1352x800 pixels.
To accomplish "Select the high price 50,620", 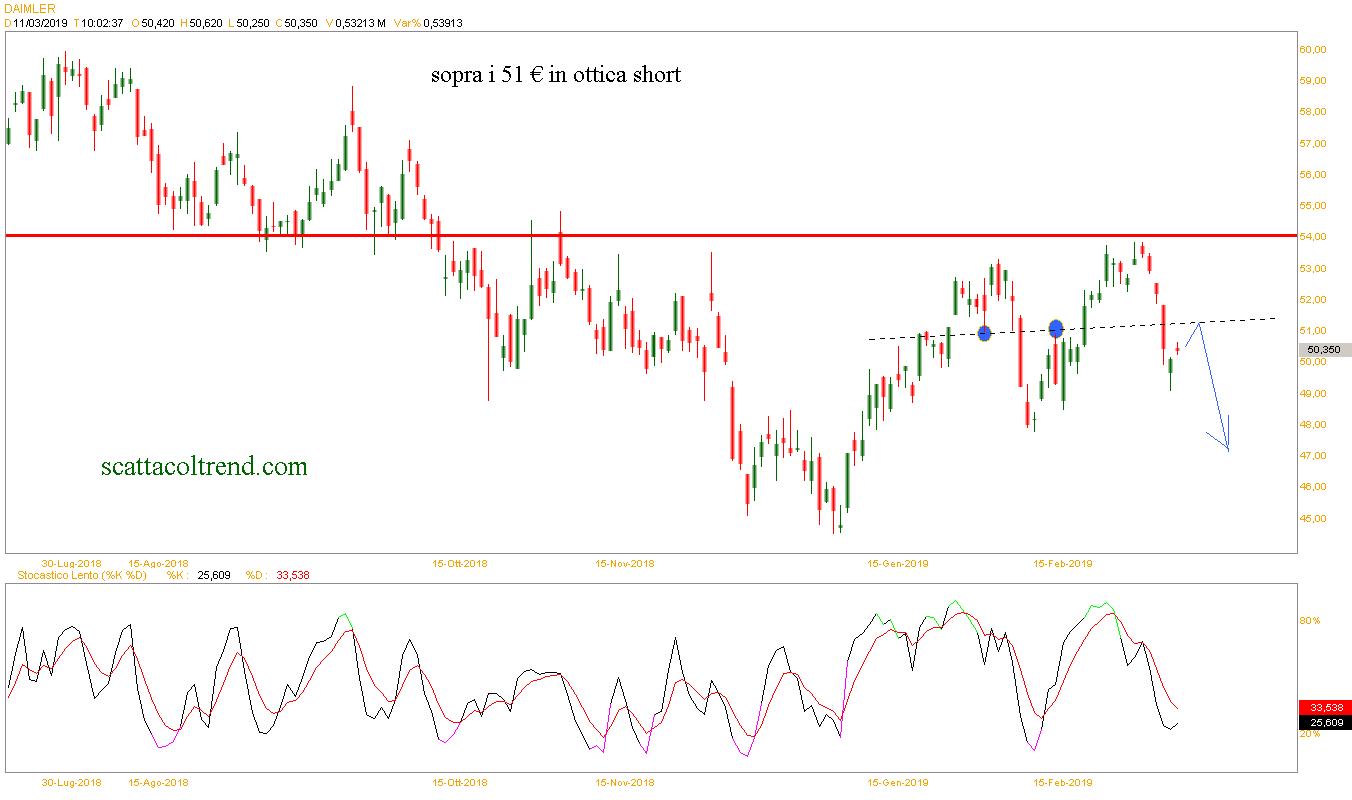I will (206, 22).
